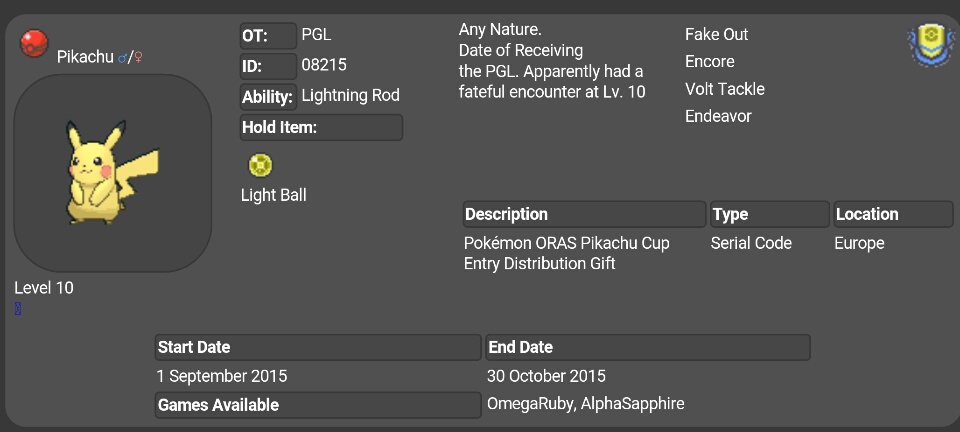
Task: Click the Location column header
Action: (x=893, y=214)
